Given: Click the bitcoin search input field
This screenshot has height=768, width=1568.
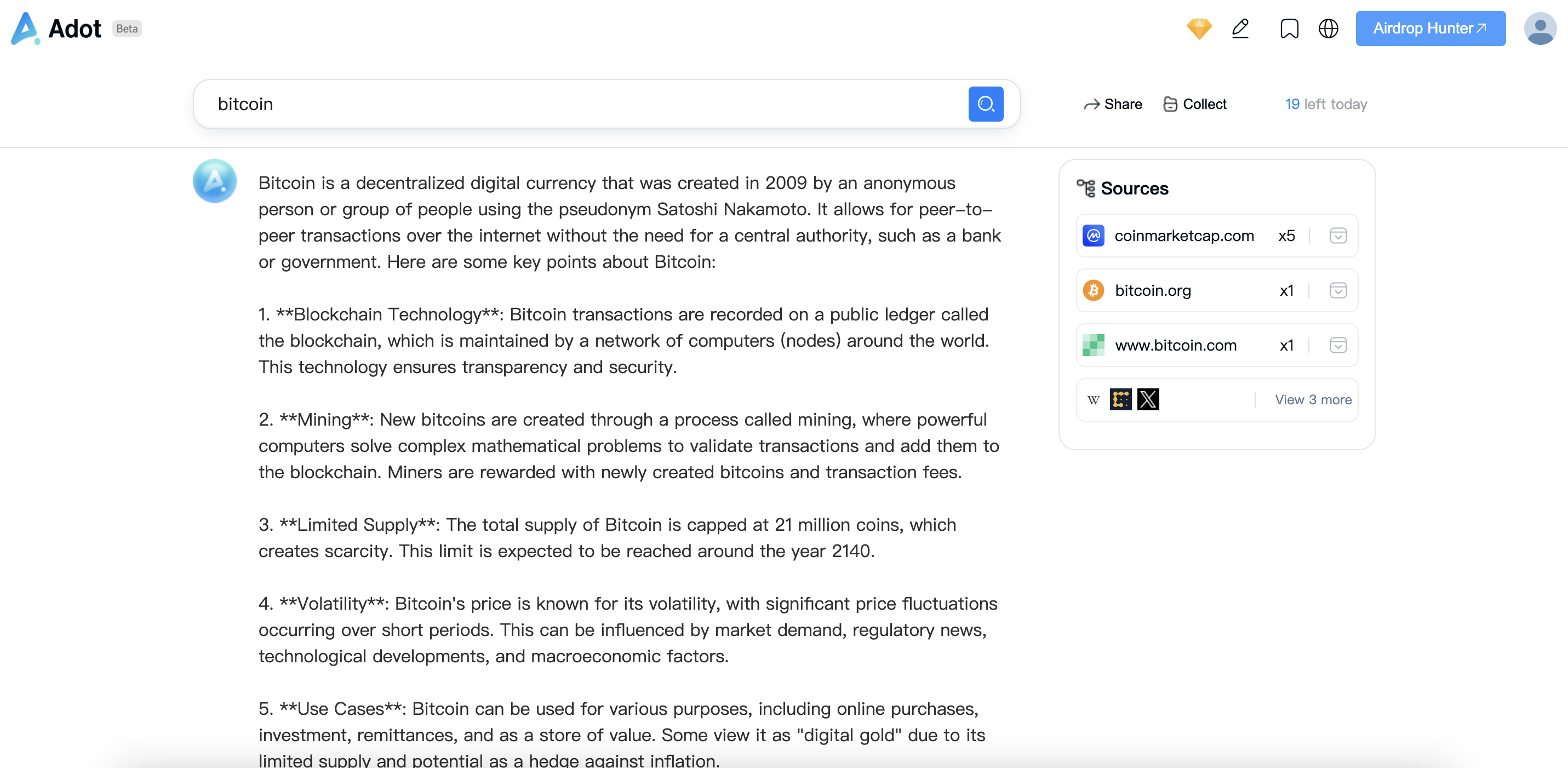Looking at the screenshot, I should pyautogui.click(x=578, y=104).
